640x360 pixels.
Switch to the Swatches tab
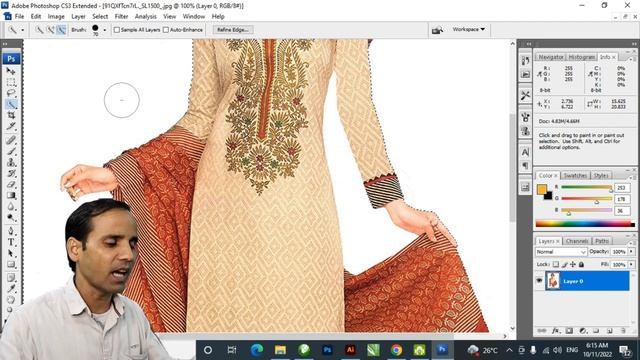pyautogui.click(x=575, y=176)
